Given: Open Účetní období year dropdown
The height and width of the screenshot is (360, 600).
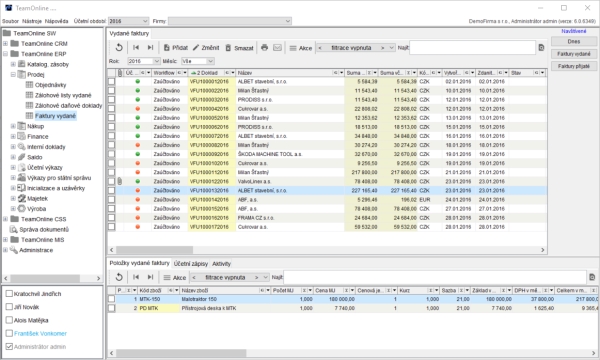Looking at the screenshot, I should coord(128,21).
